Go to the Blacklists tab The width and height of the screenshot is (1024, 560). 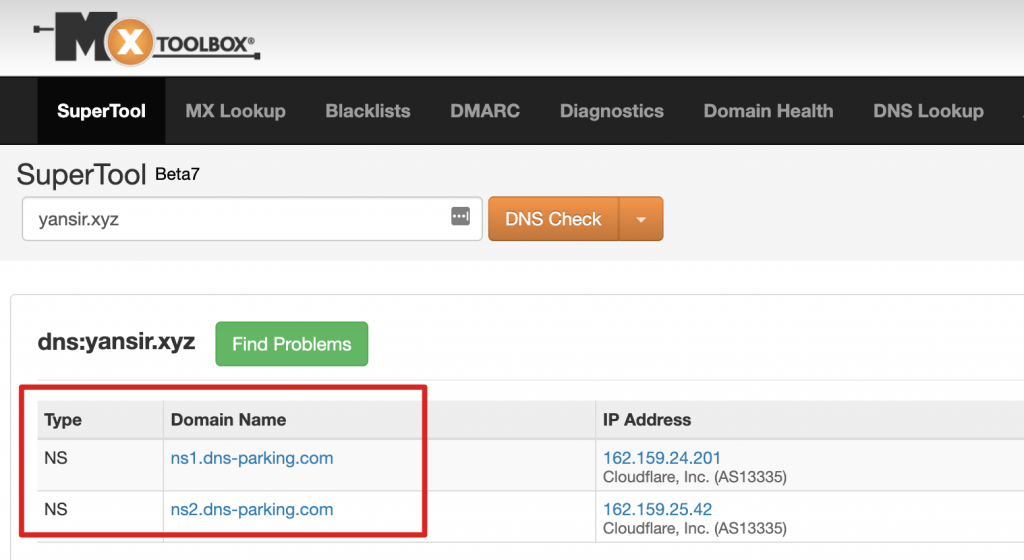[368, 111]
